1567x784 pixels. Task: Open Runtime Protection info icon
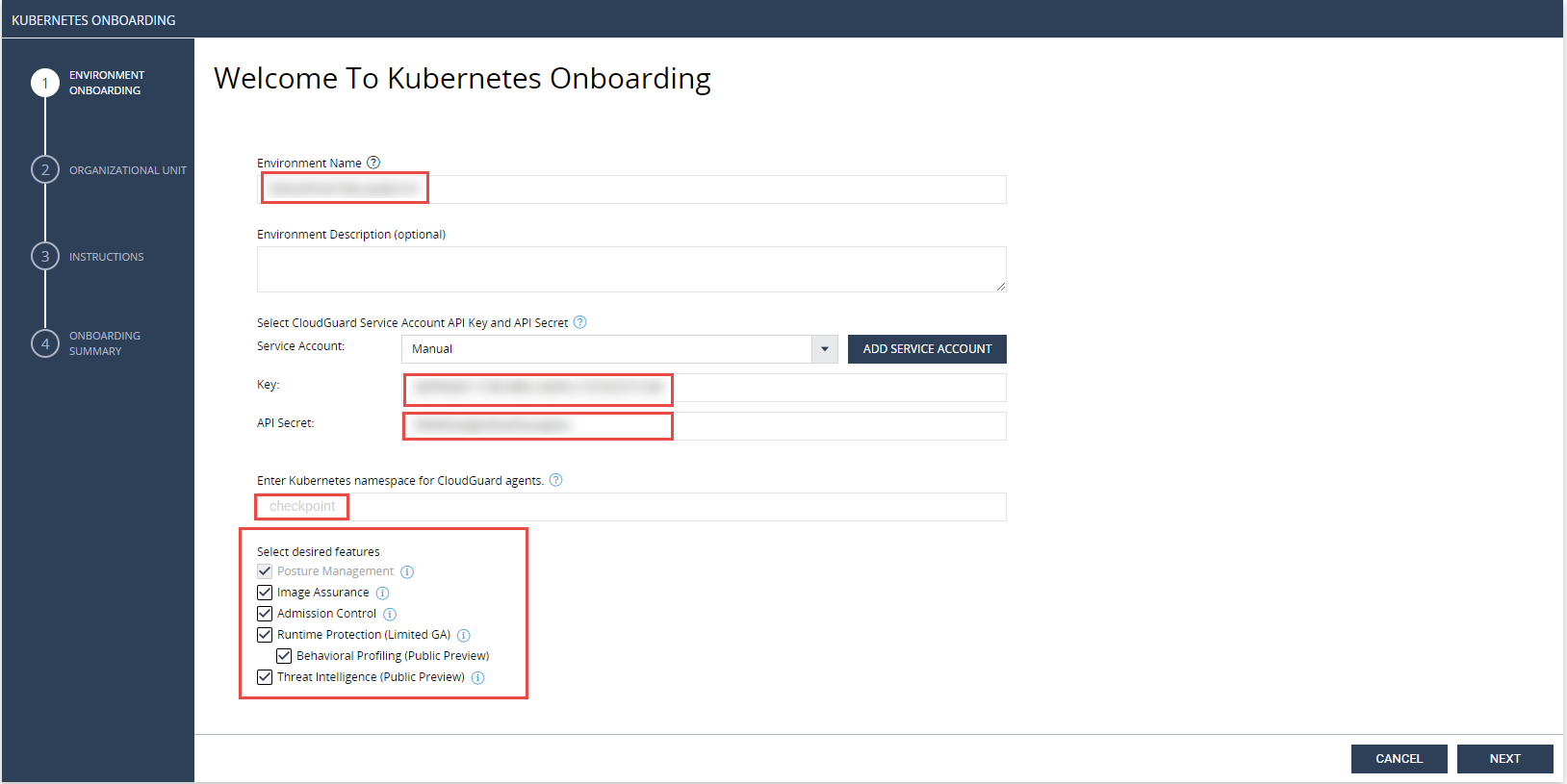pyautogui.click(x=463, y=635)
